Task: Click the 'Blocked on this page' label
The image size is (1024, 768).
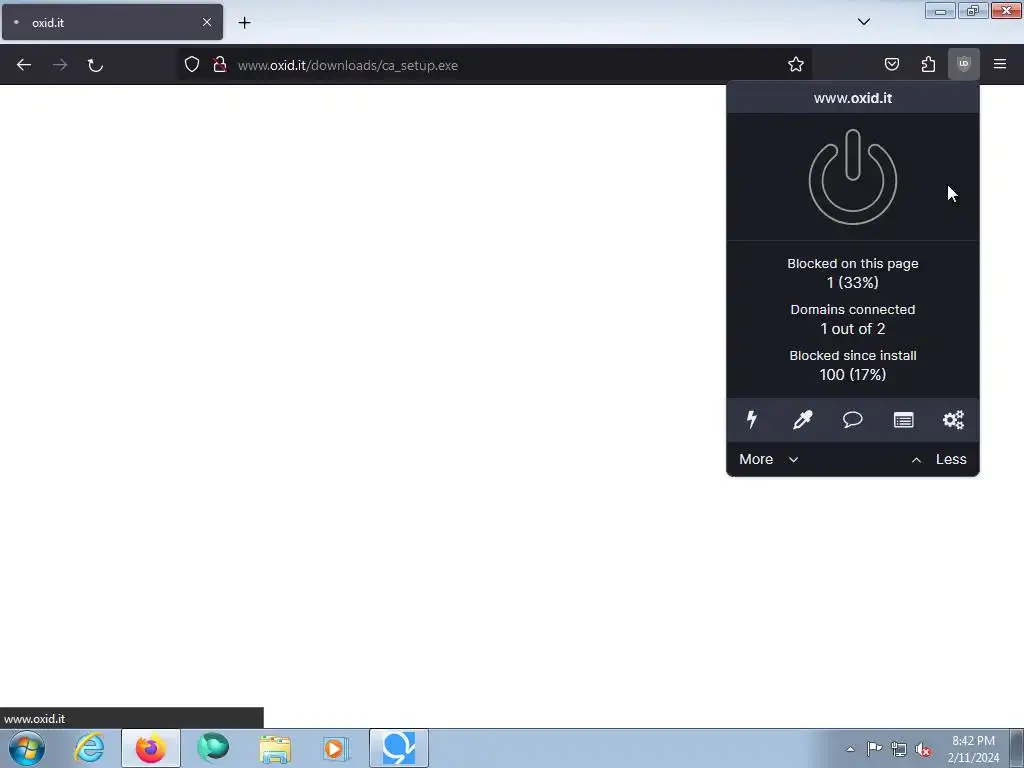Action: pyautogui.click(x=852, y=263)
